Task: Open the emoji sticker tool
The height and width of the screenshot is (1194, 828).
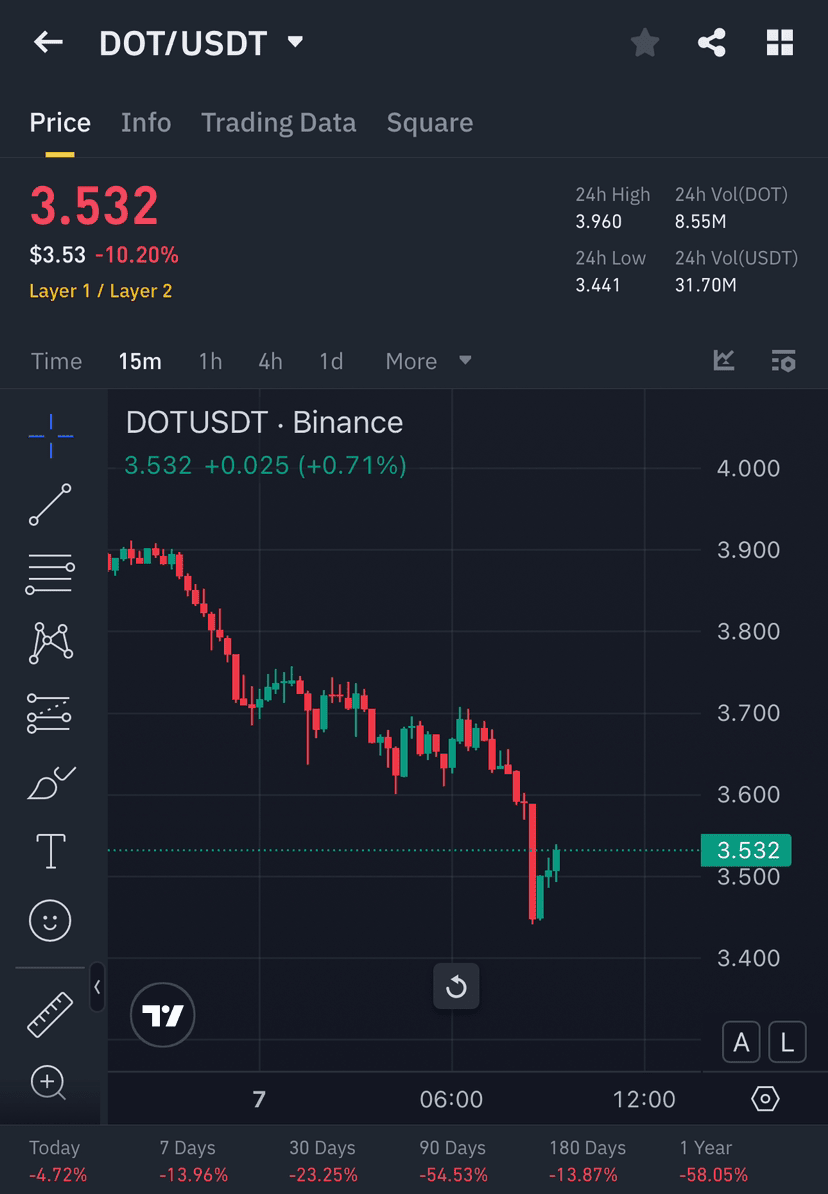Action: [50, 921]
